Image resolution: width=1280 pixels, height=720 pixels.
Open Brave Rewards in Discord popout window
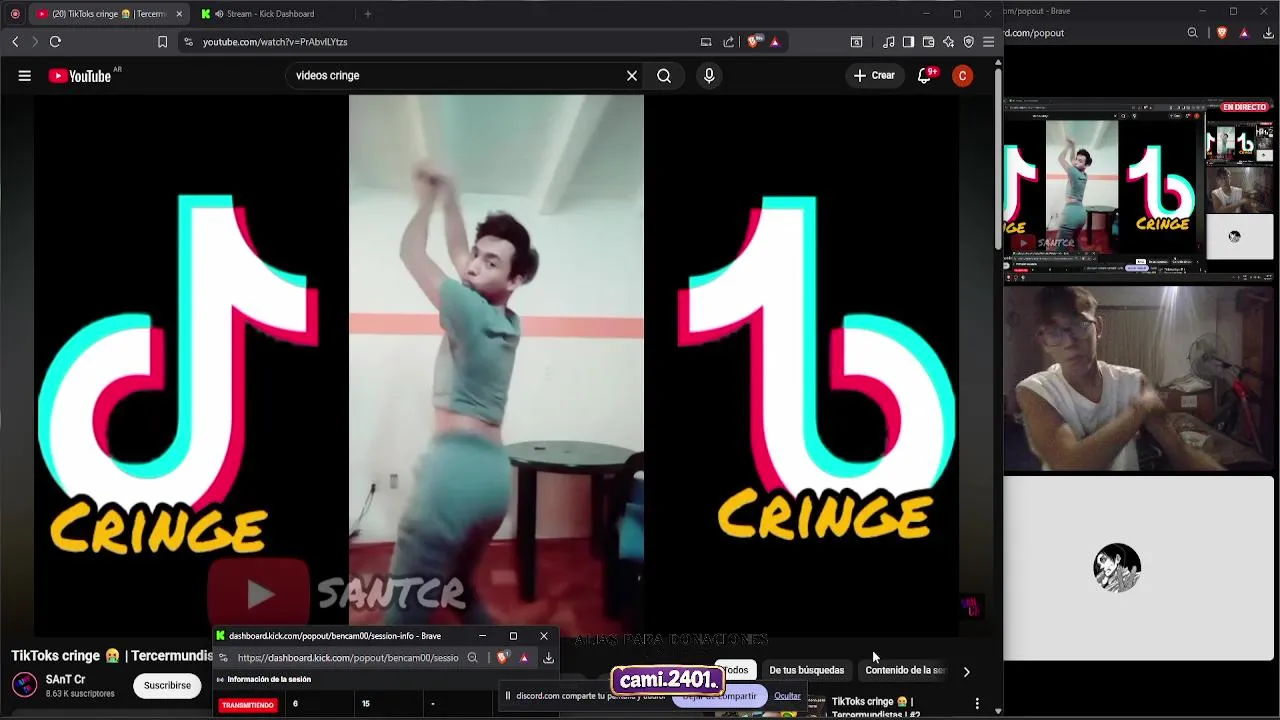coord(1244,33)
